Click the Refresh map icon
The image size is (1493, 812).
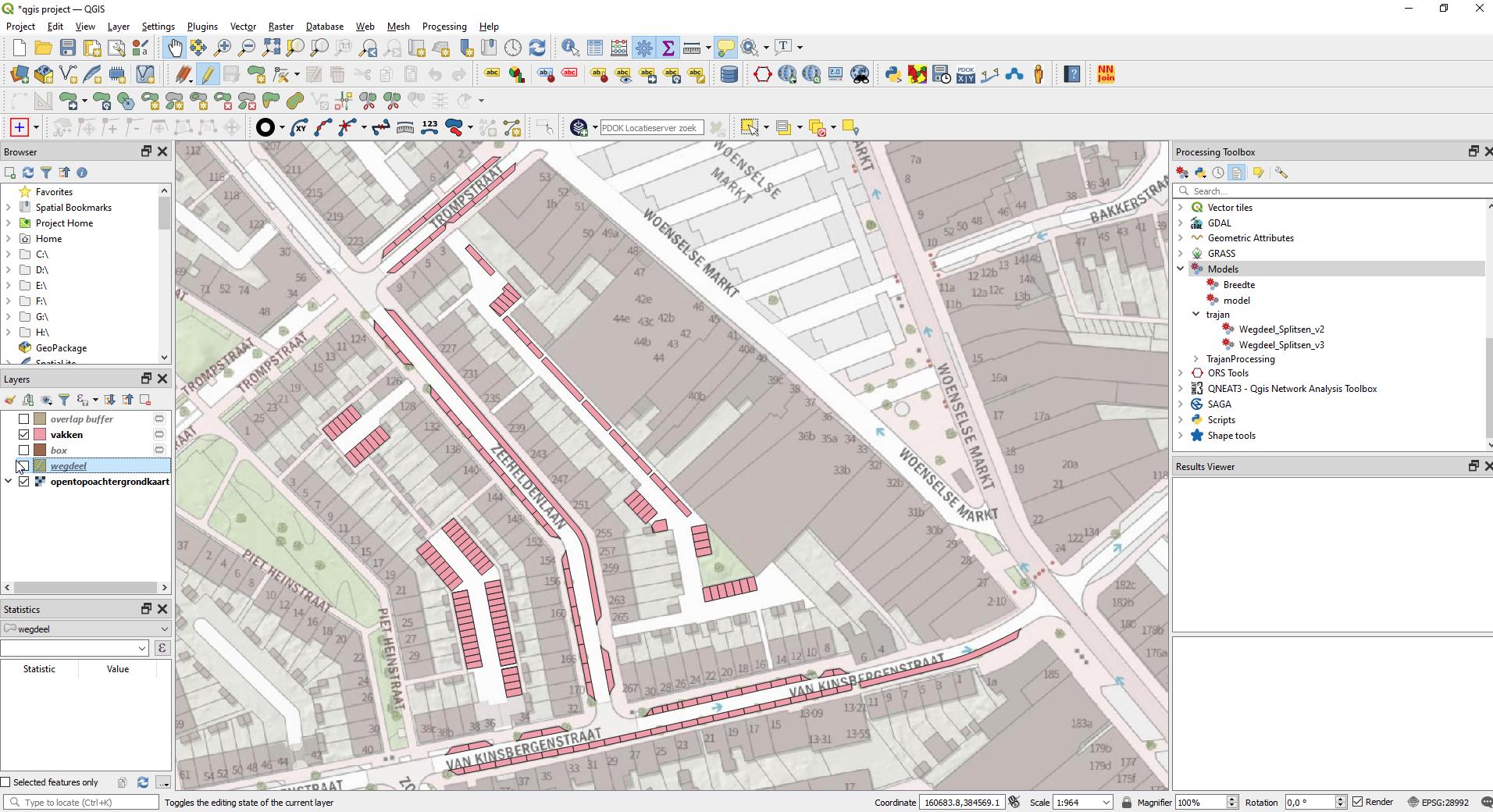pyautogui.click(x=537, y=48)
